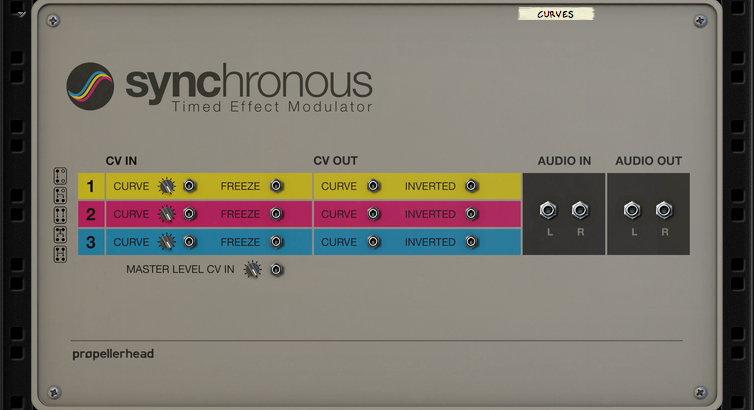Click the row 3 CV OUT Inverted jack
Viewport: 754px width, 410px height.
pyautogui.click(x=471, y=241)
